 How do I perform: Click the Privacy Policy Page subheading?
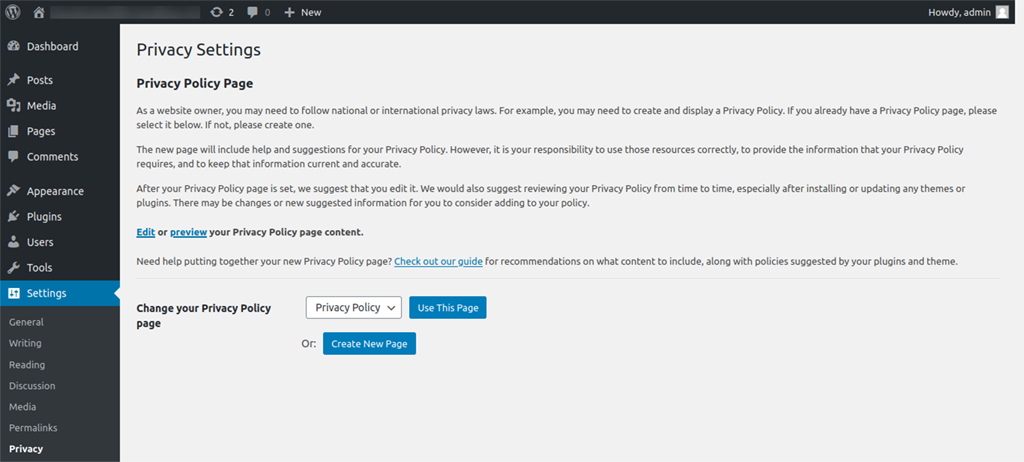pyautogui.click(x=195, y=84)
